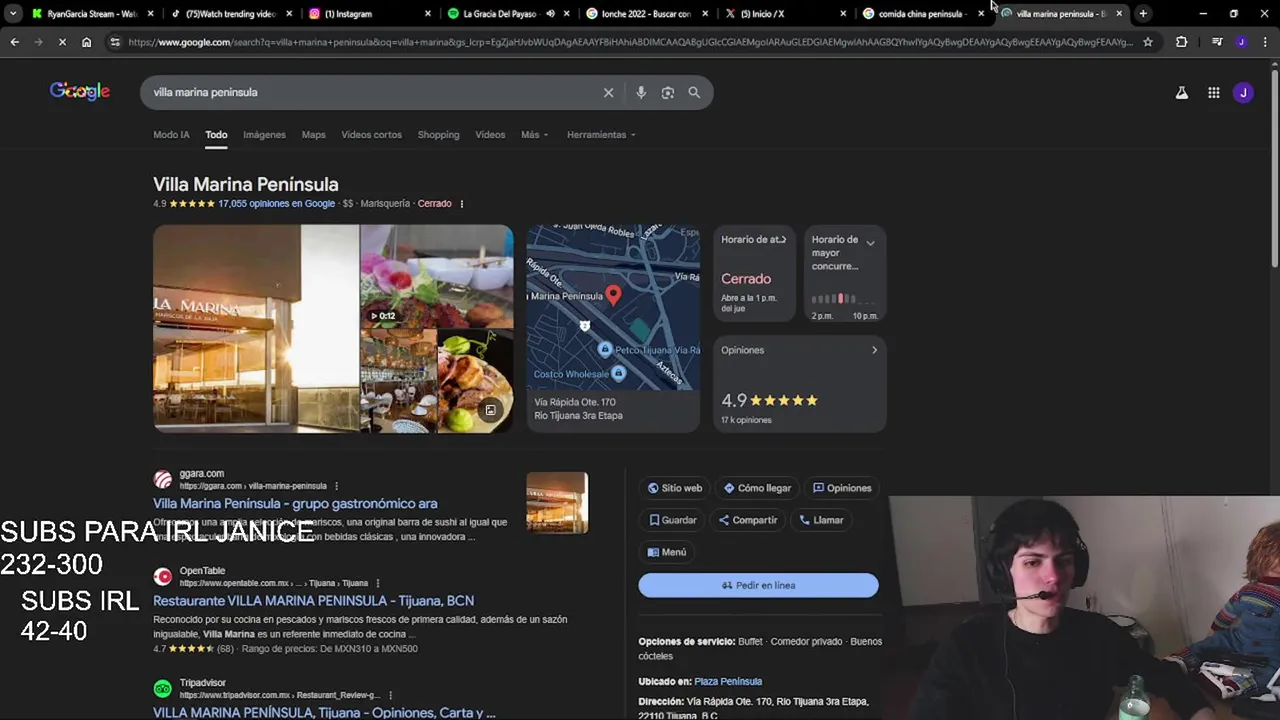Viewport: 1280px width, 720px height.
Task: Select the Videos cortos tab
Action: tap(371, 135)
